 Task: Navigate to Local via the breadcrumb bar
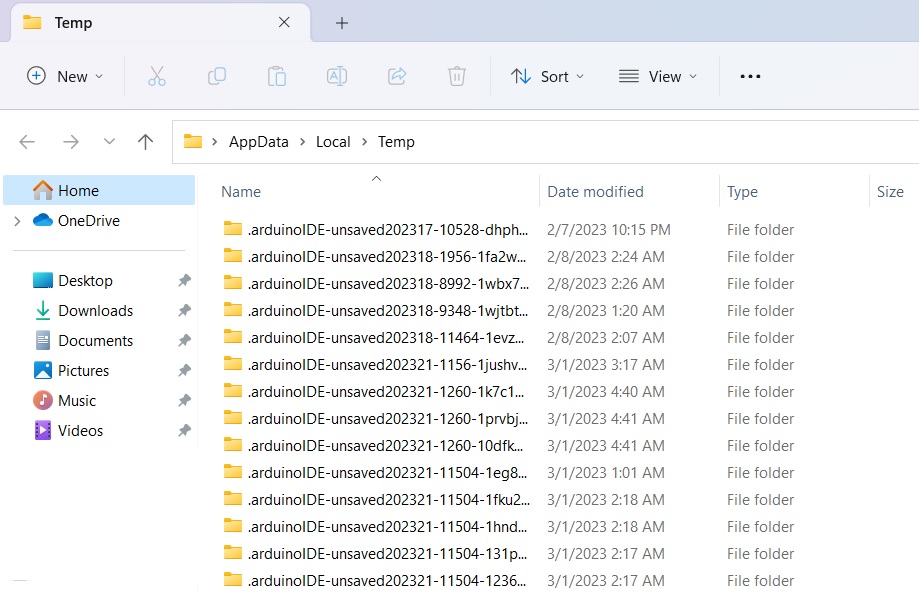point(332,141)
